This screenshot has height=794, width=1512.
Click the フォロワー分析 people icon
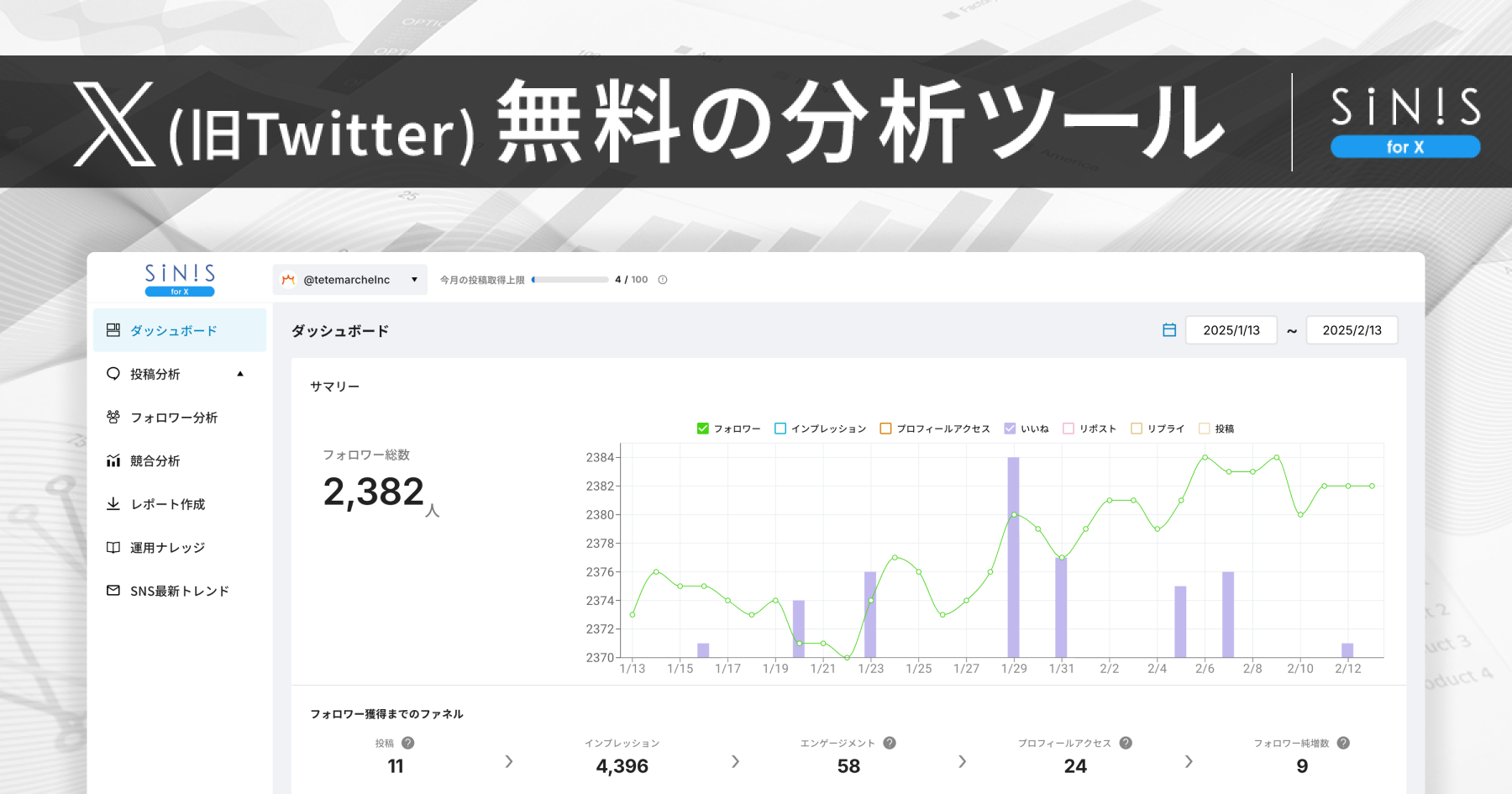(x=113, y=417)
